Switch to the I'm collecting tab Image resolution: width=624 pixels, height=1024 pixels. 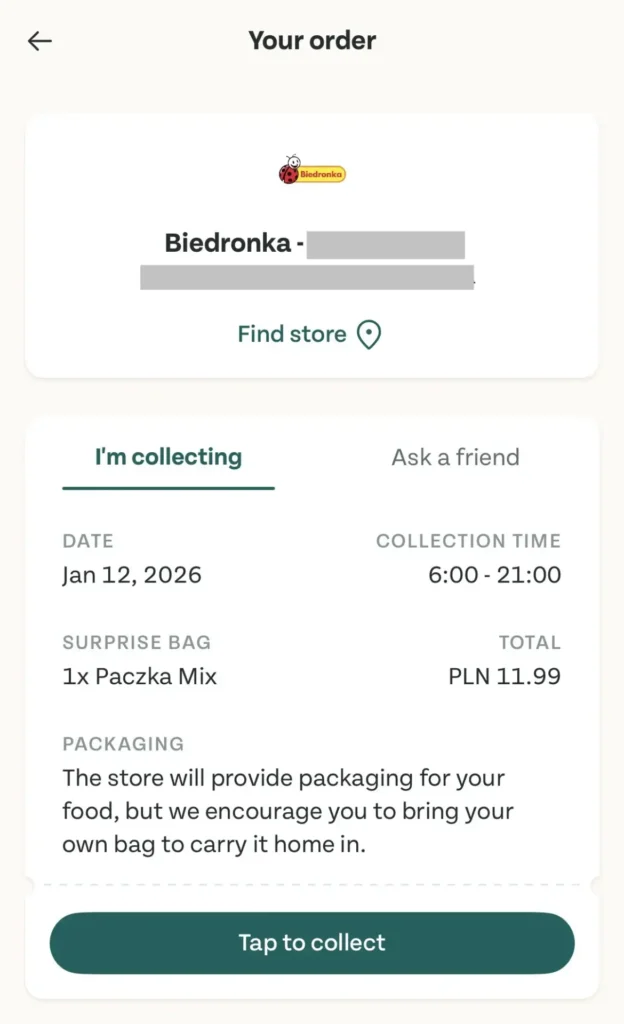click(x=168, y=457)
